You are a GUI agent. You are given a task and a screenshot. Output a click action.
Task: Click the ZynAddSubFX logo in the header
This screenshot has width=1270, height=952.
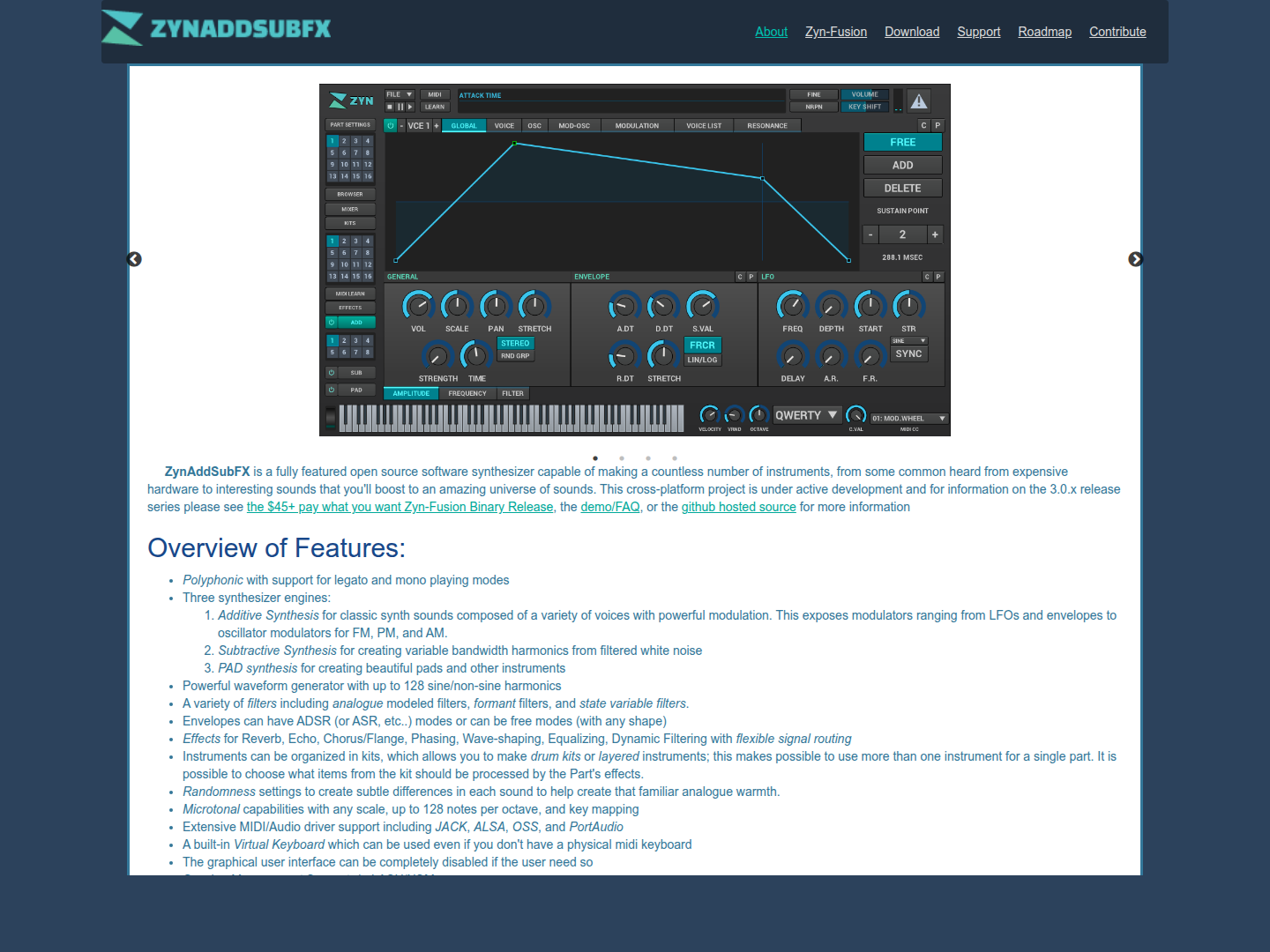coord(217,28)
